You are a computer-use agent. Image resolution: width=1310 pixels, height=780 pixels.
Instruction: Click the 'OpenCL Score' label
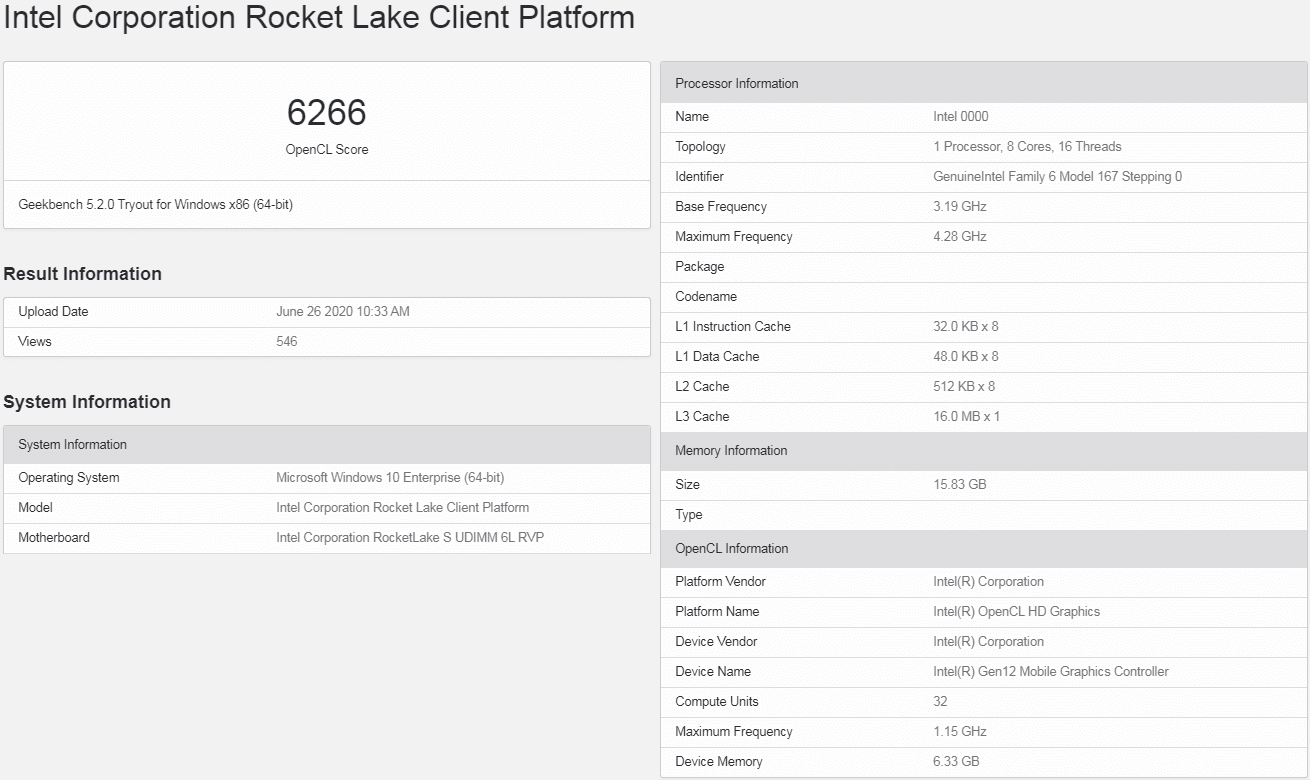(327, 150)
